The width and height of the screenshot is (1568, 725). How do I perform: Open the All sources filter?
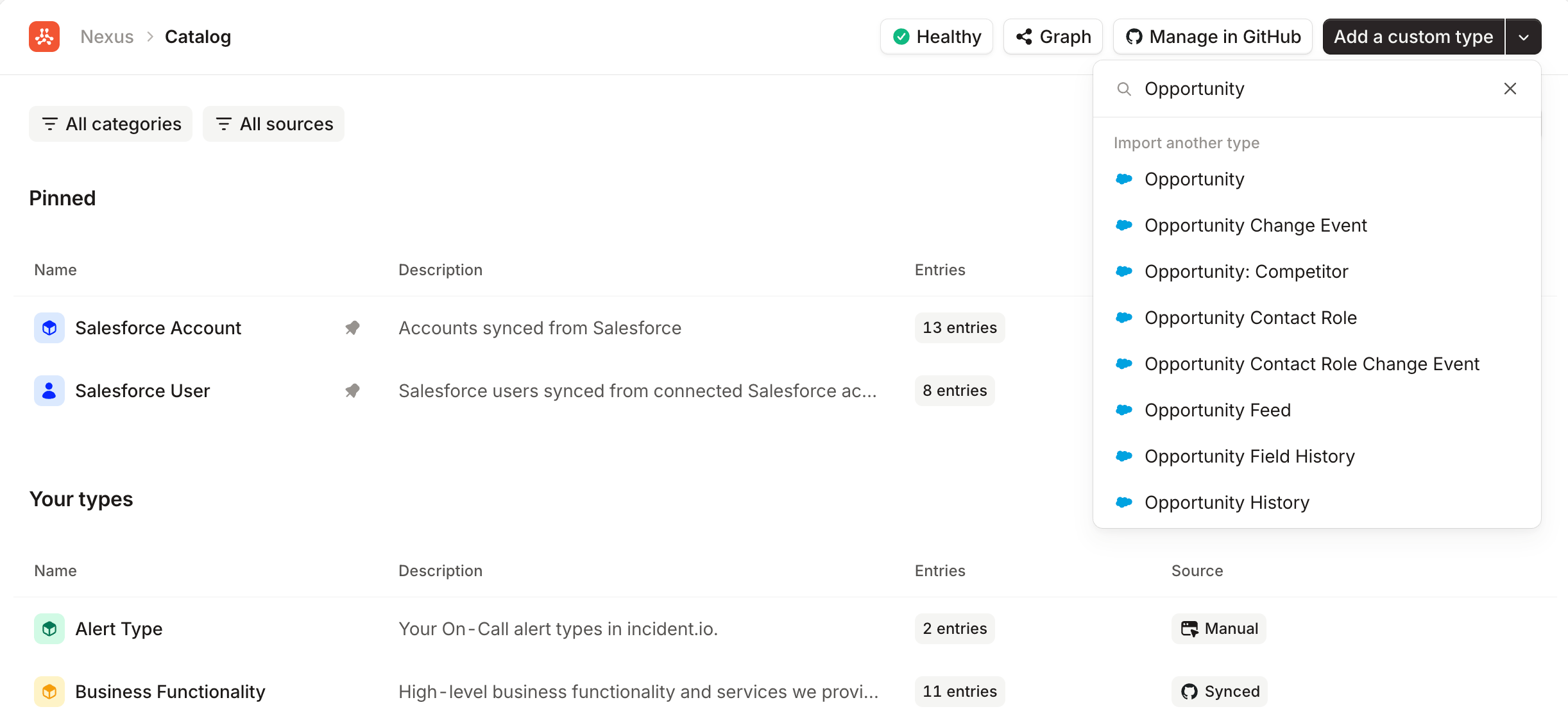[x=274, y=124]
